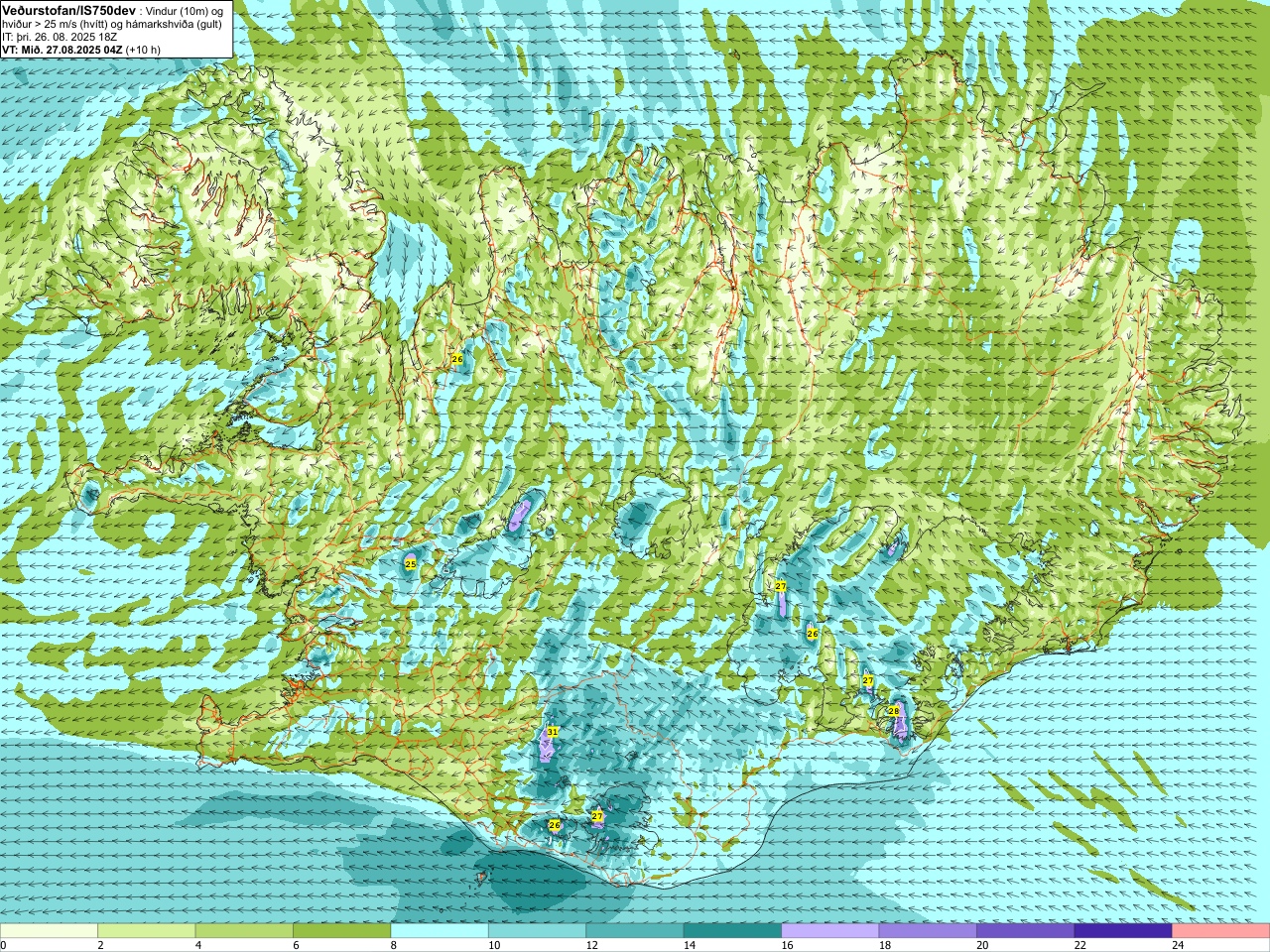Click the legend scale value 12

(x=591, y=945)
